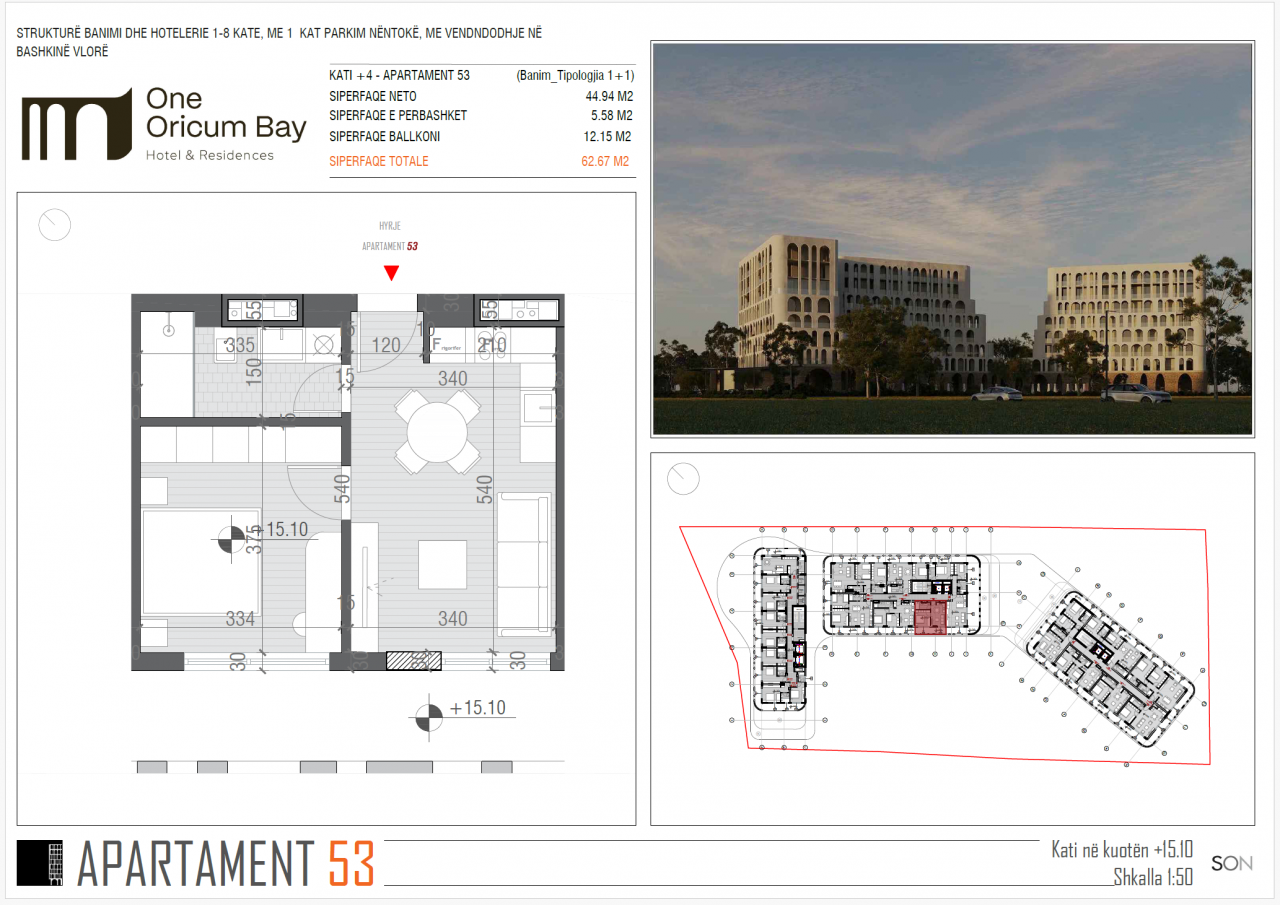The width and height of the screenshot is (1280, 905).
Task: Click the elevation marker symbol below the floor plan
Action: click(428, 715)
